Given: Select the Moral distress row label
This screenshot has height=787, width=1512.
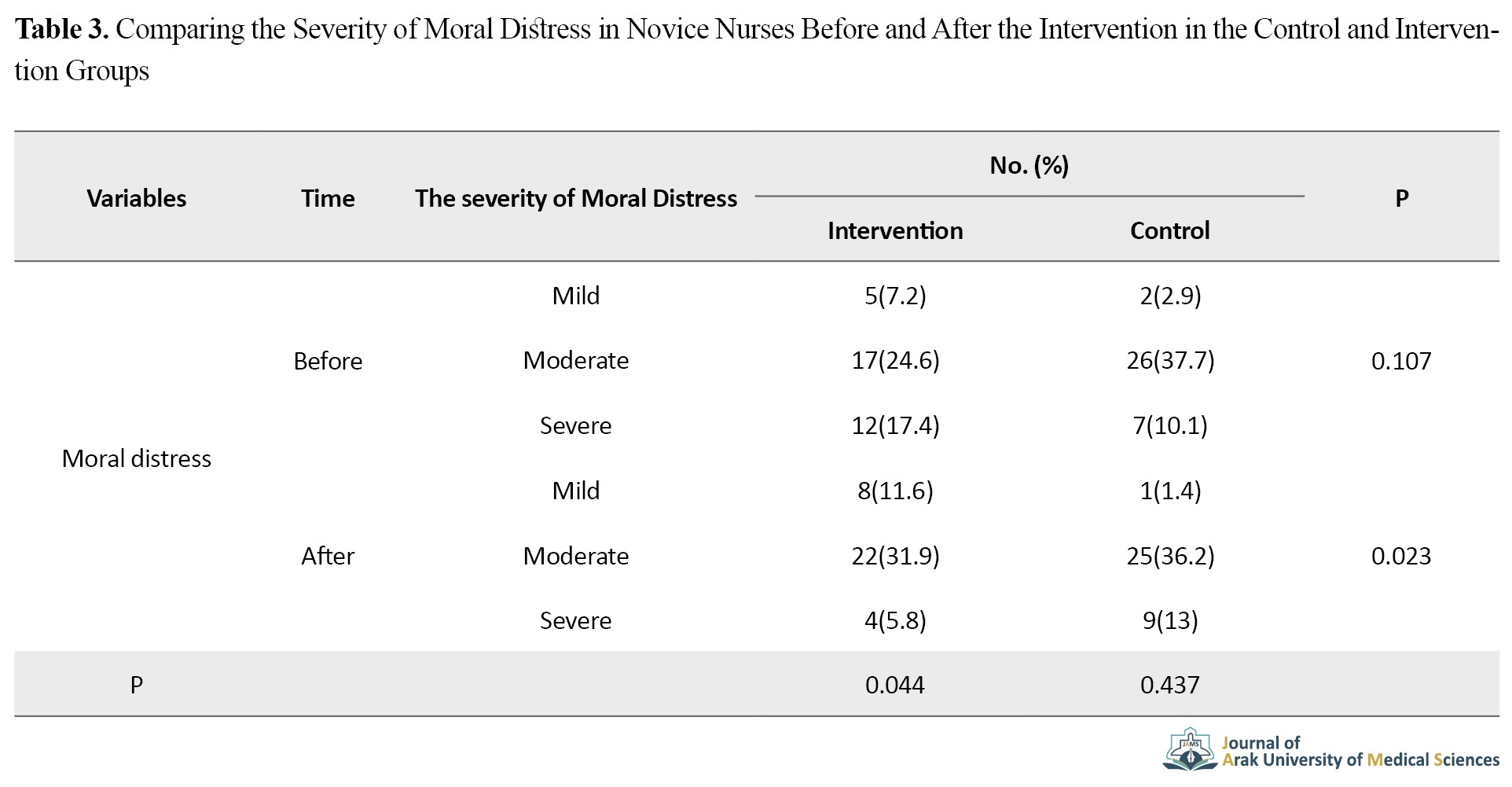Looking at the screenshot, I should pos(137,458).
